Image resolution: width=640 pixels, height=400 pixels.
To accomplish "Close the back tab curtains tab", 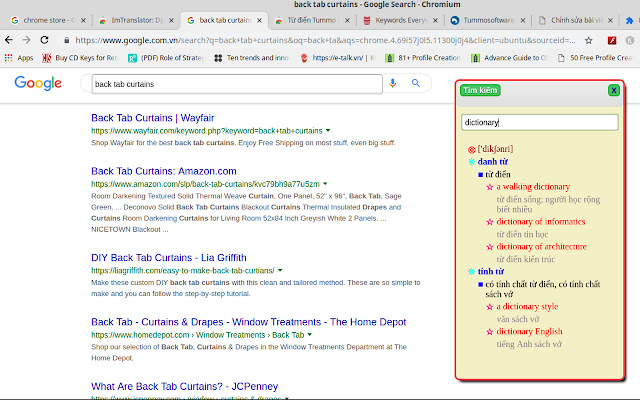I will pyautogui.click(x=259, y=20).
